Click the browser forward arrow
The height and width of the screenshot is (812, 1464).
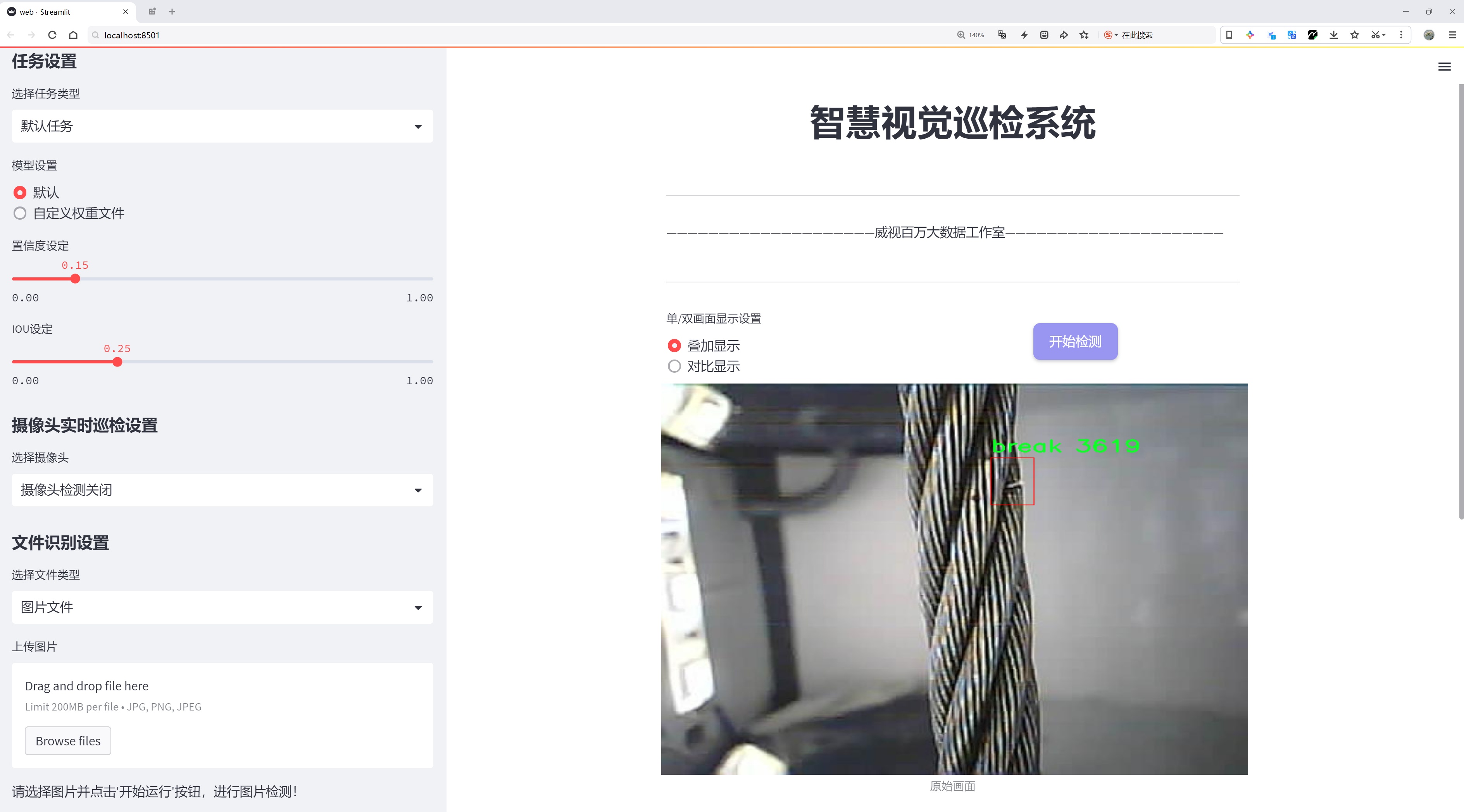(x=32, y=35)
